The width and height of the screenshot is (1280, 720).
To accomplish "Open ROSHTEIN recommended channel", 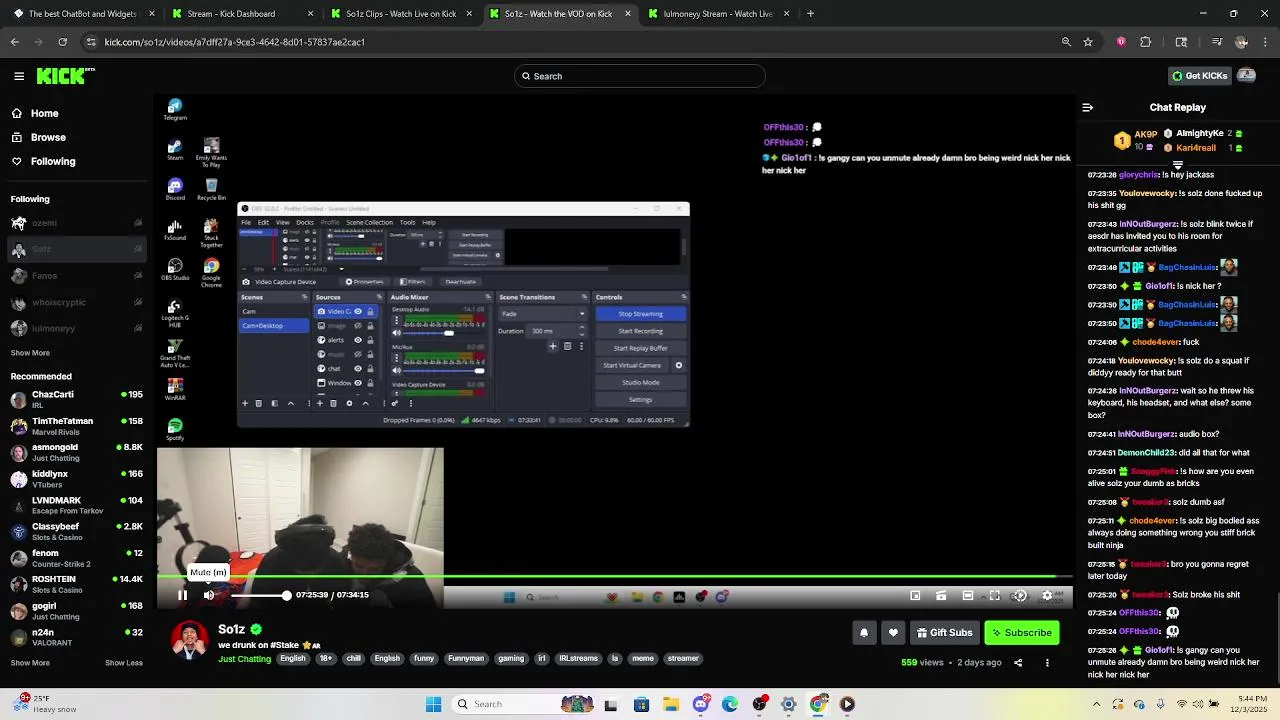I will (76, 584).
